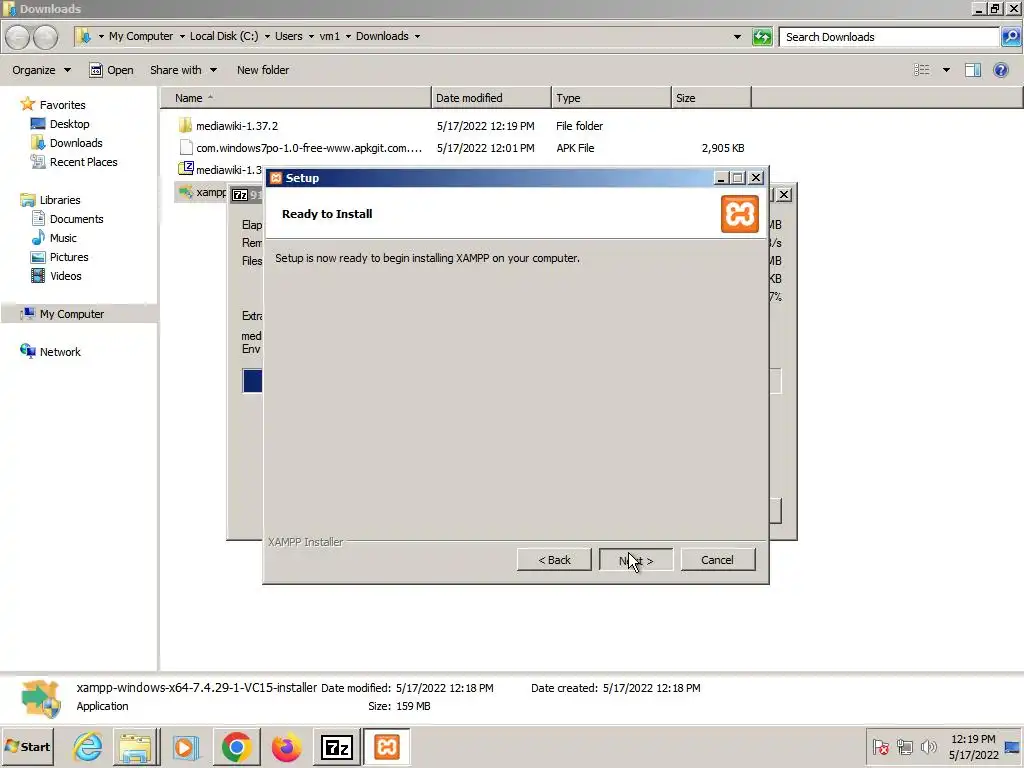Create a New folder
The width and height of the screenshot is (1024, 768).
pos(263,70)
